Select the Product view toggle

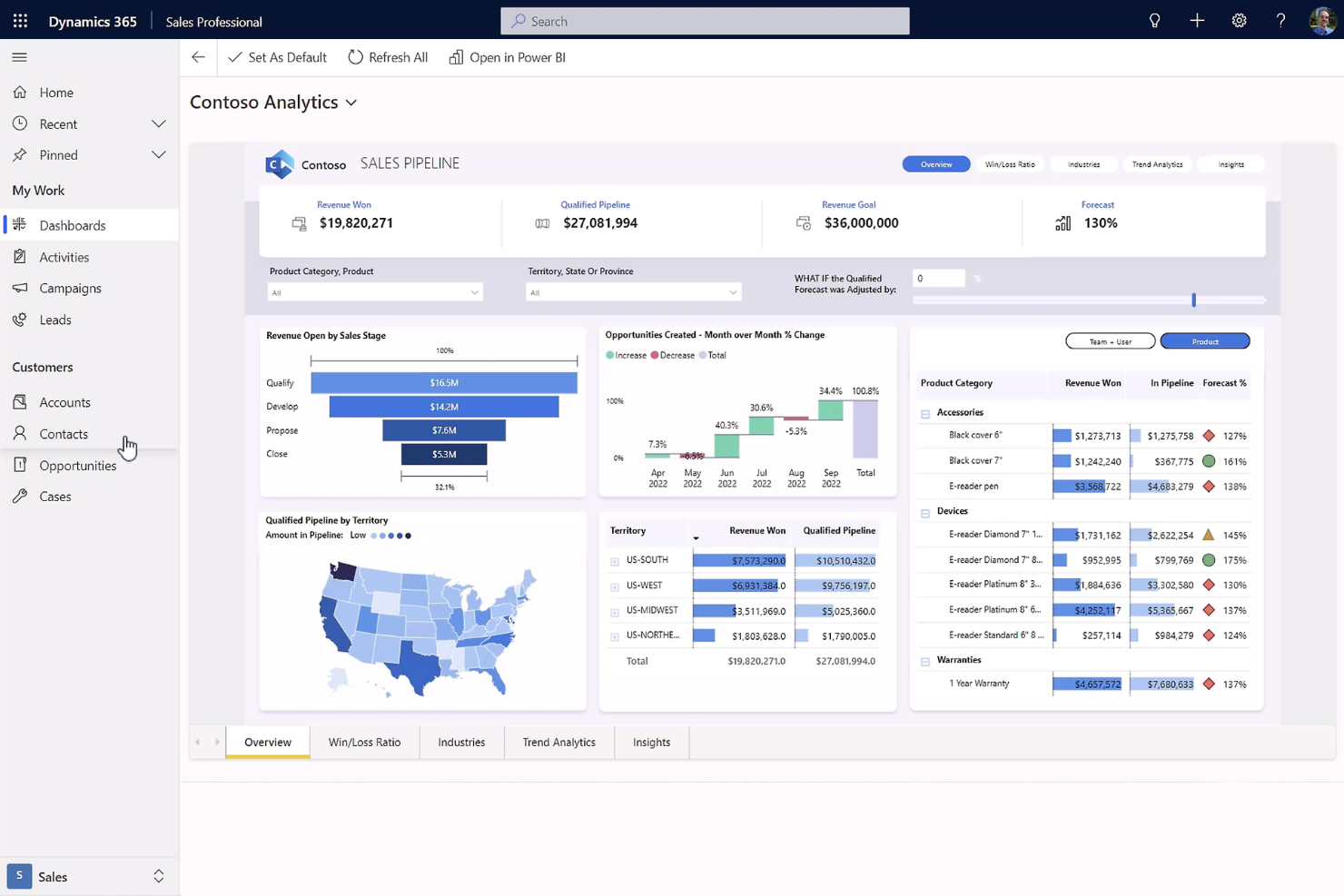tap(1204, 340)
